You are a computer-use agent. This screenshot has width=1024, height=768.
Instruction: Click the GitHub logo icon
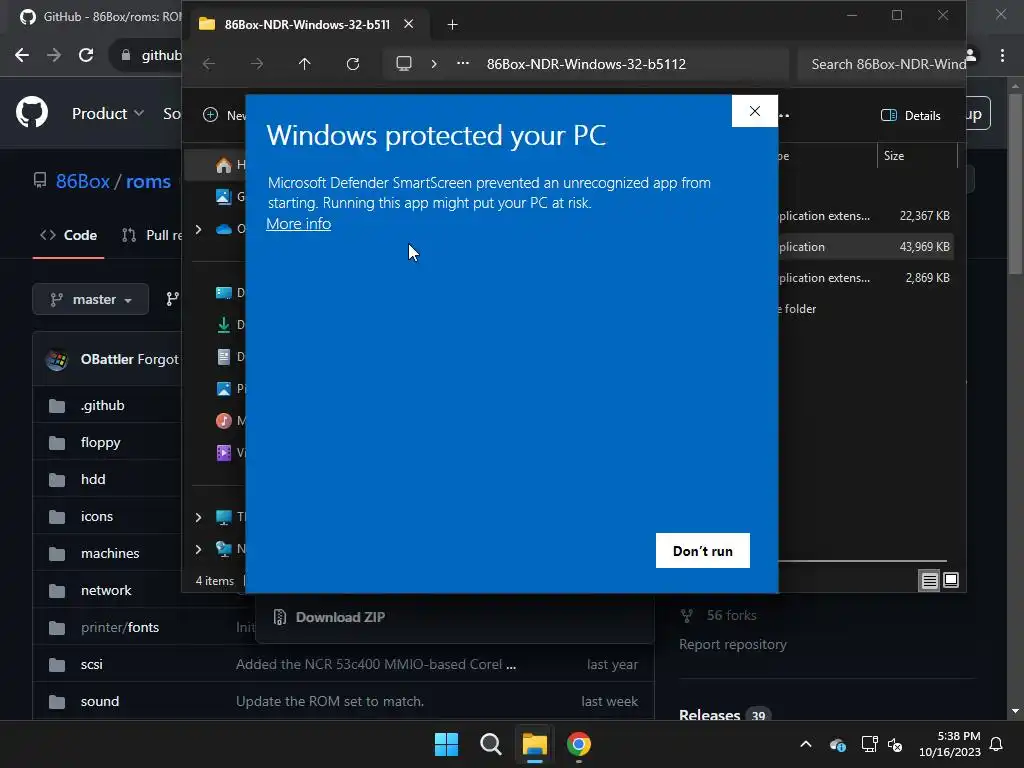click(x=32, y=112)
